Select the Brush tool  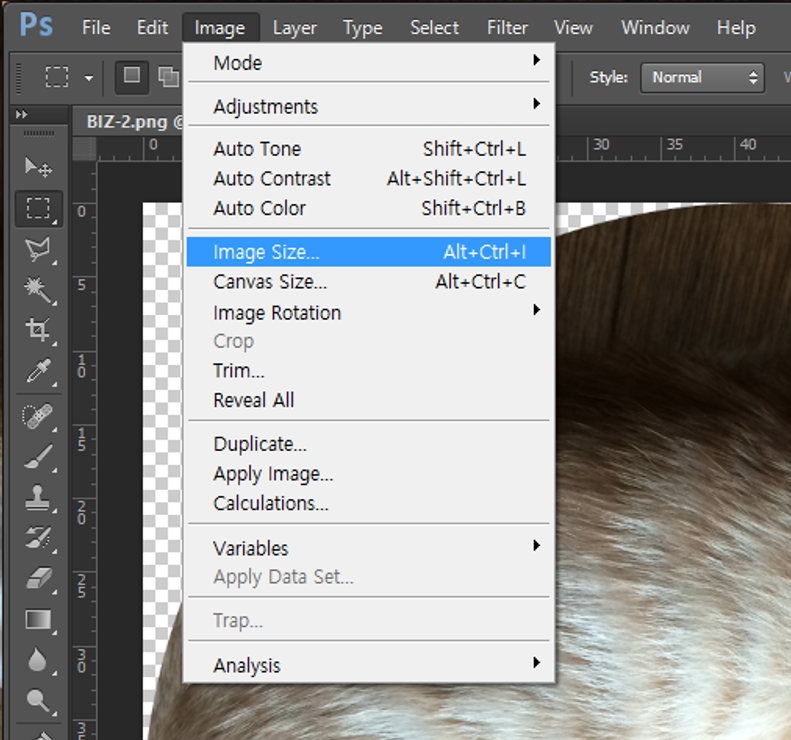tap(38, 457)
